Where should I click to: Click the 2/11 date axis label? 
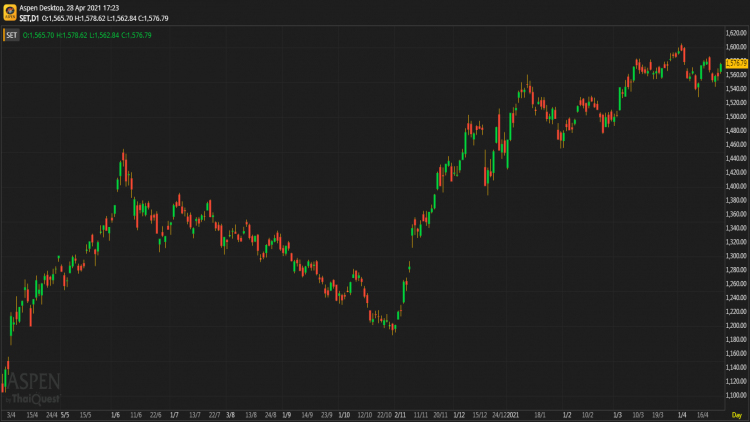400,415
